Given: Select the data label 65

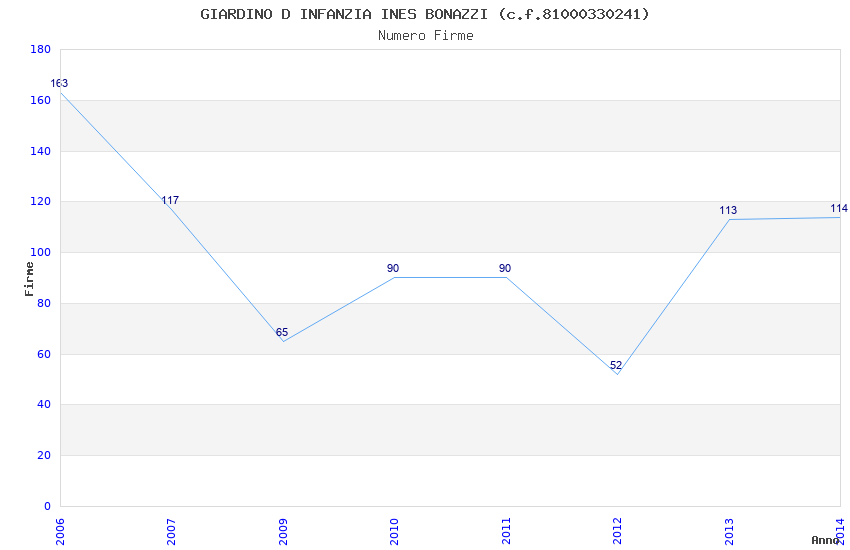Looking at the screenshot, I should pos(282,333).
